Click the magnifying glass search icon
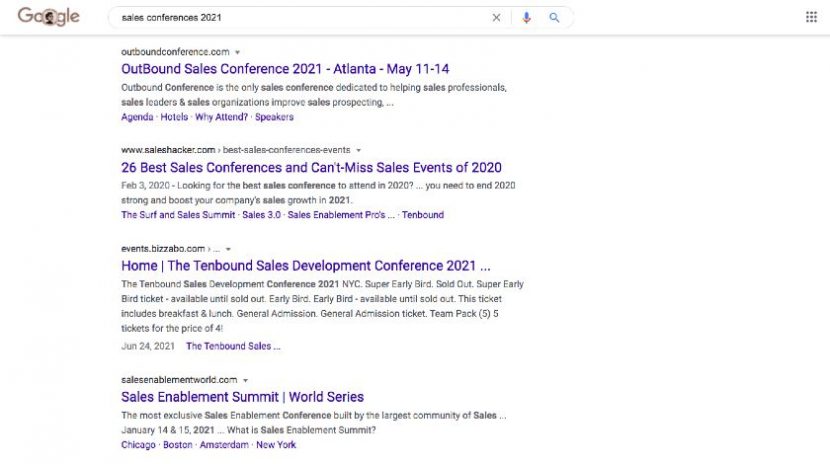This screenshot has height=464, width=830. point(554,17)
